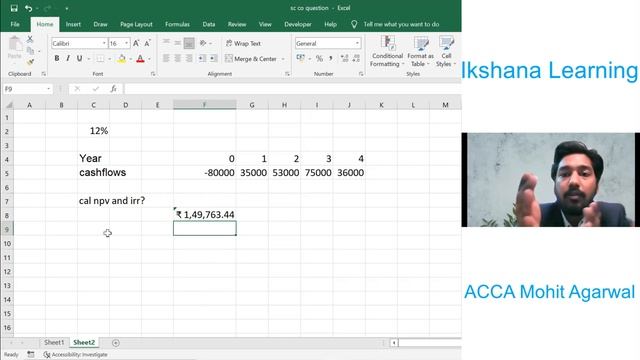
Task: Select the Format Painter brush icon
Action: [x=30, y=62]
